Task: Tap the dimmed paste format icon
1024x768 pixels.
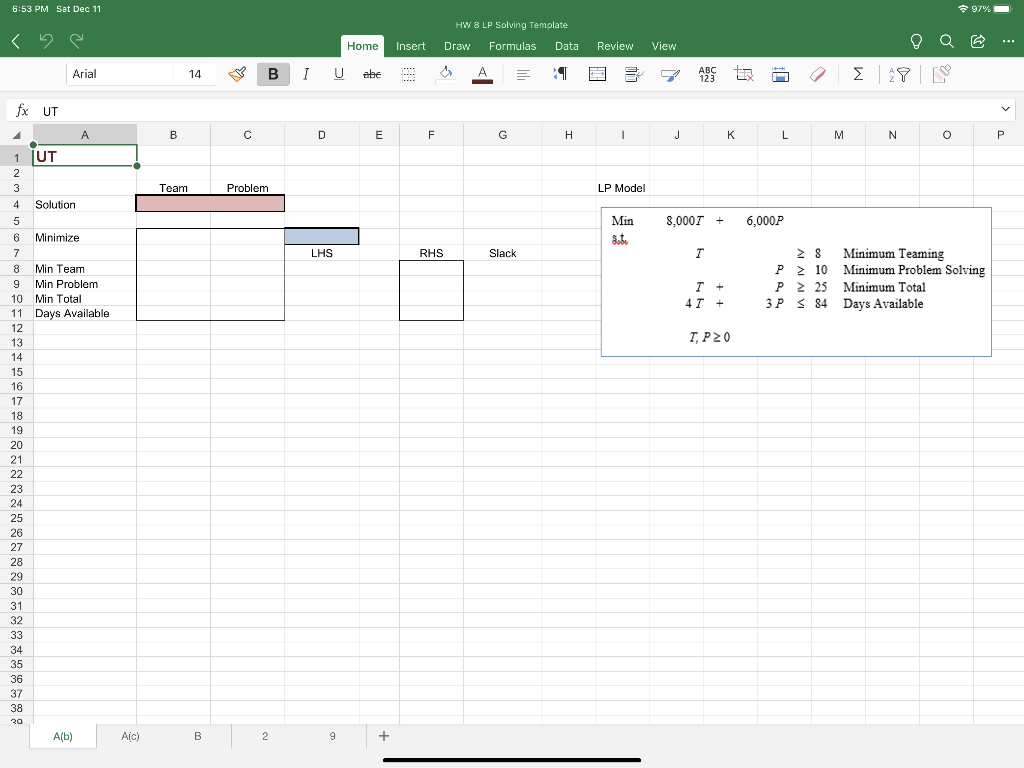Action: 941,74
